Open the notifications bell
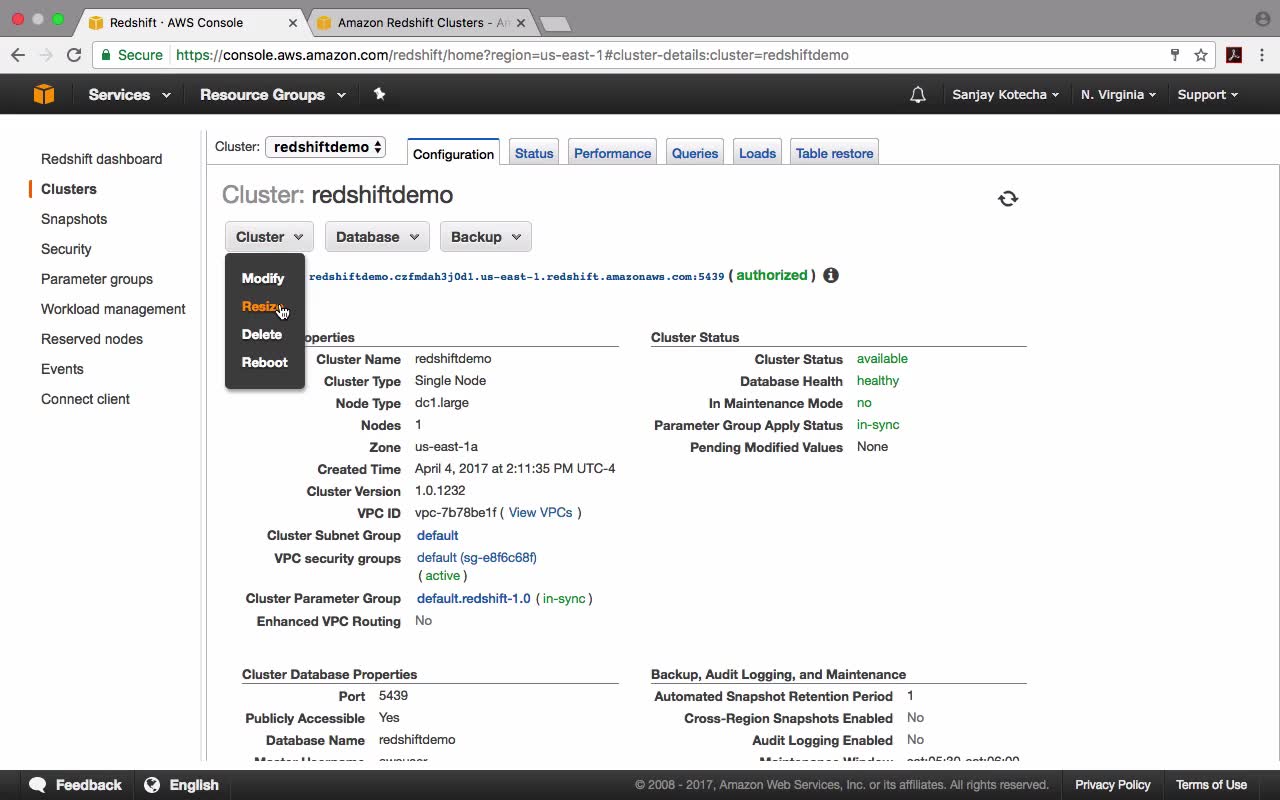The height and width of the screenshot is (800, 1280). [x=917, y=95]
